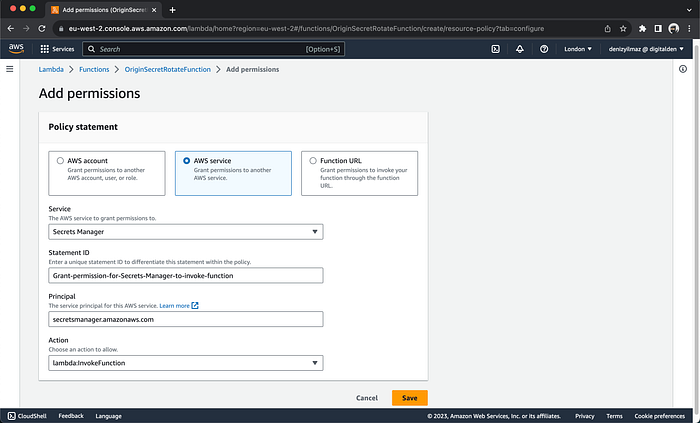The height and width of the screenshot is (423, 700).
Task: Click the page vertical scrollbar
Action: (696, 223)
